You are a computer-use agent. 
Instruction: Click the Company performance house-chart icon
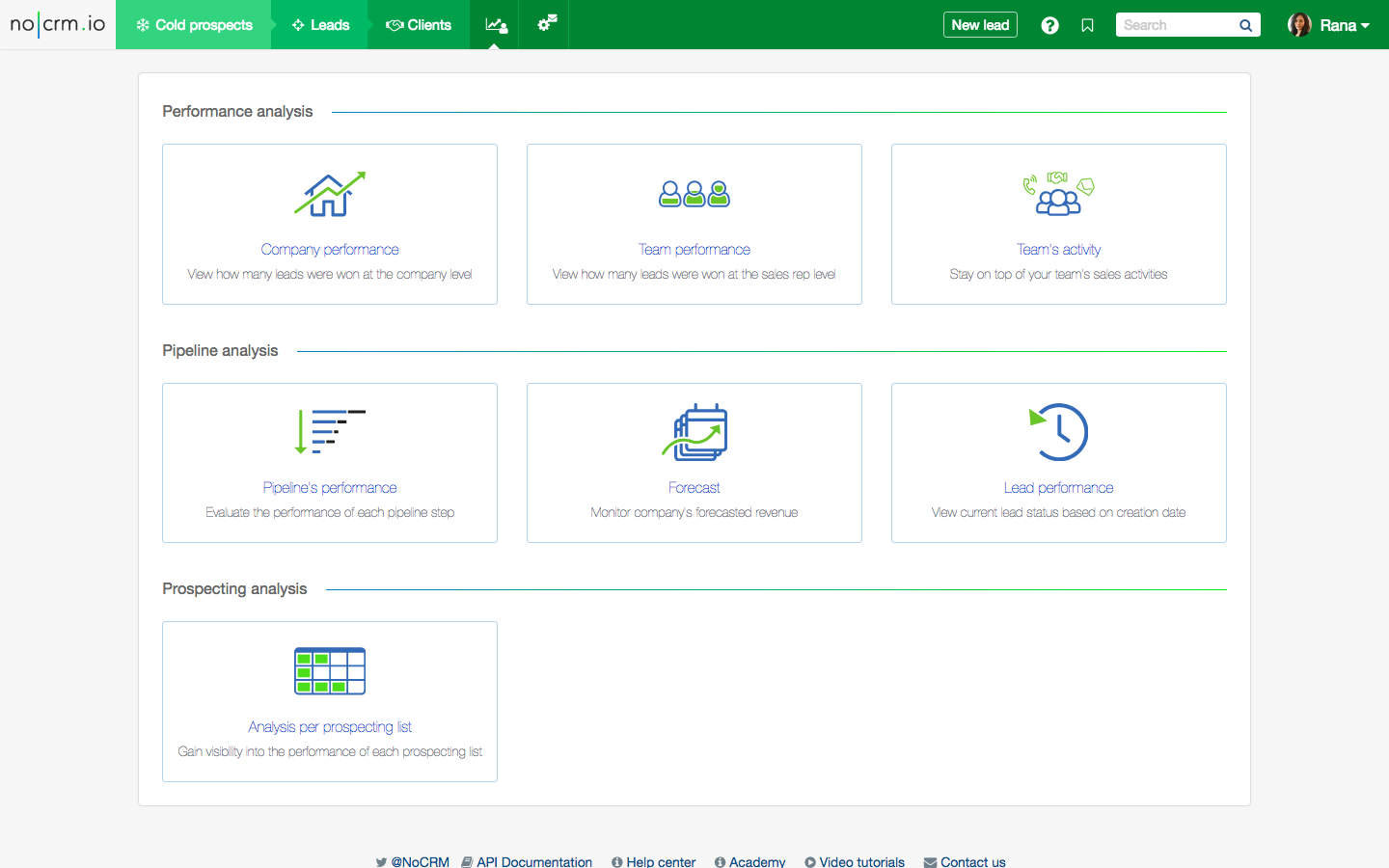(x=329, y=193)
